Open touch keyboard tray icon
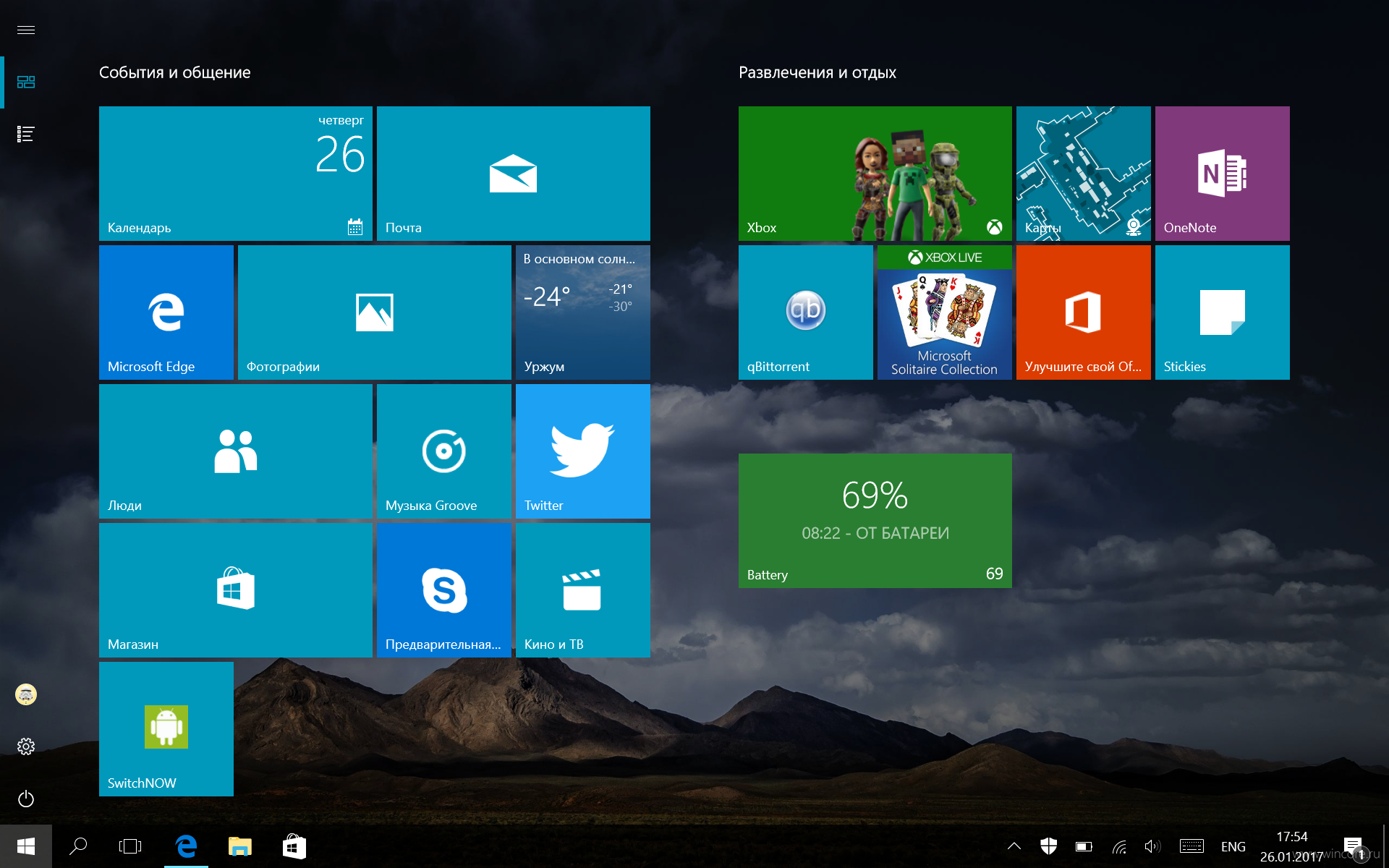Screen dimensions: 1389x868 pos(1192,846)
